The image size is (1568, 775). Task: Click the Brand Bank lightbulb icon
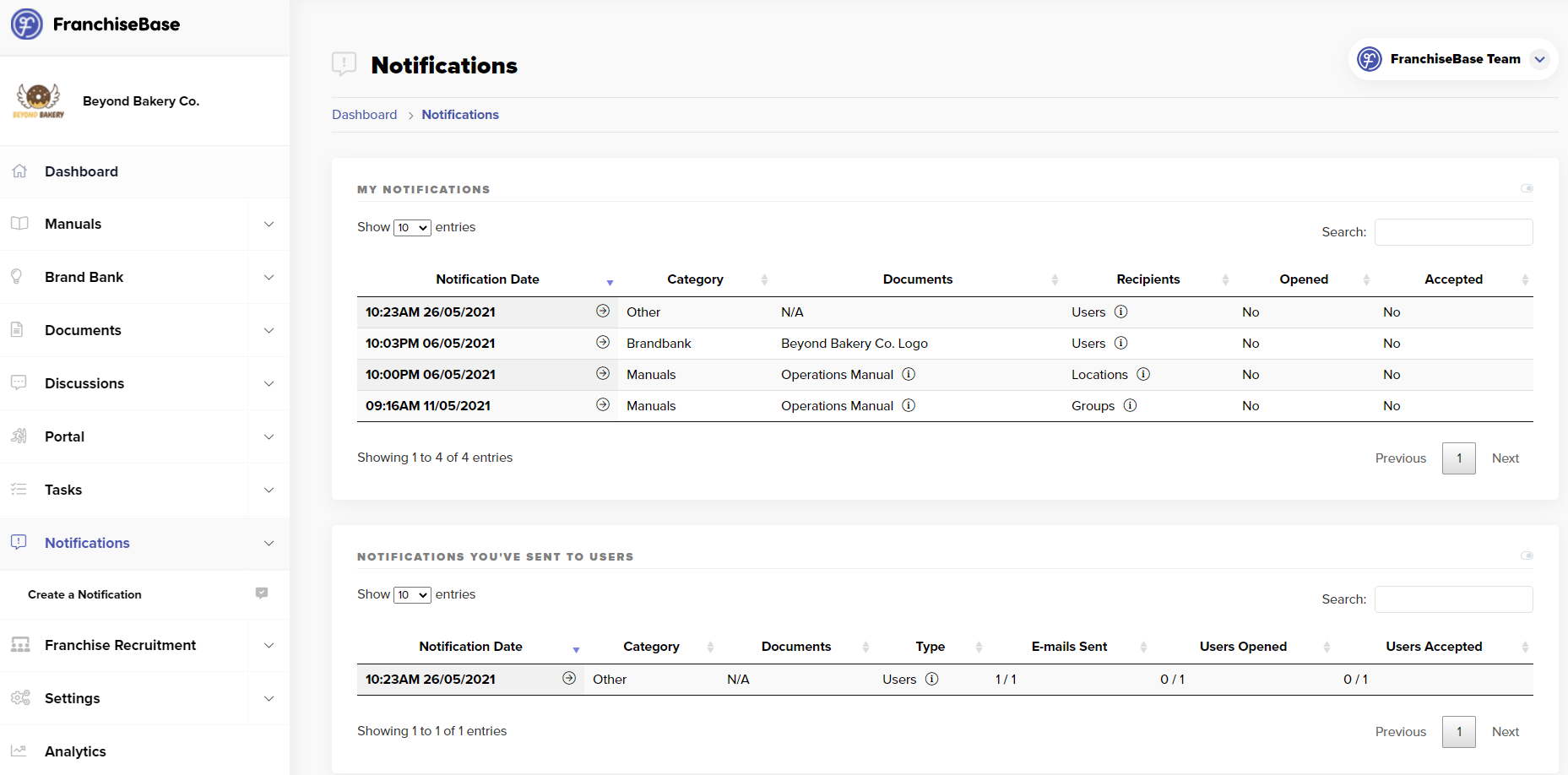pos(17,277)
